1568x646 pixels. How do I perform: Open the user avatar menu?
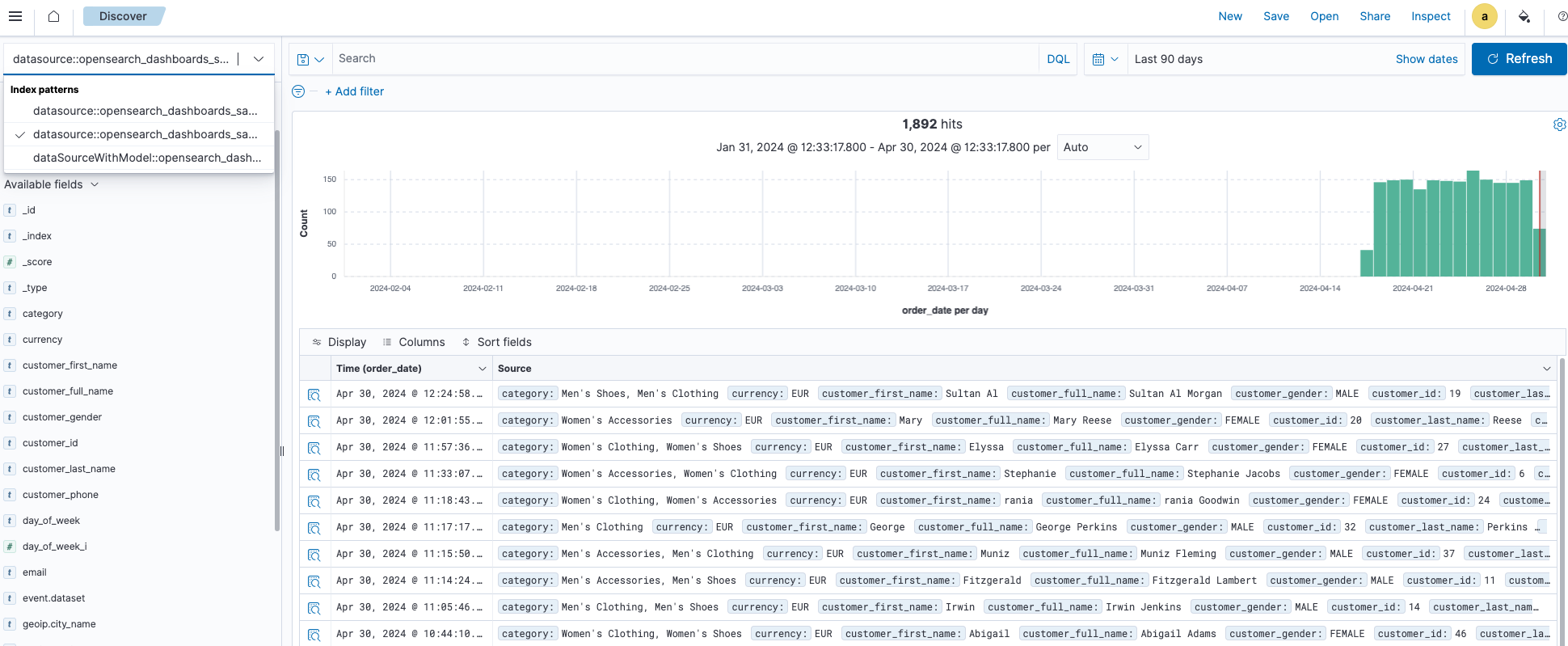point(1484,16)
